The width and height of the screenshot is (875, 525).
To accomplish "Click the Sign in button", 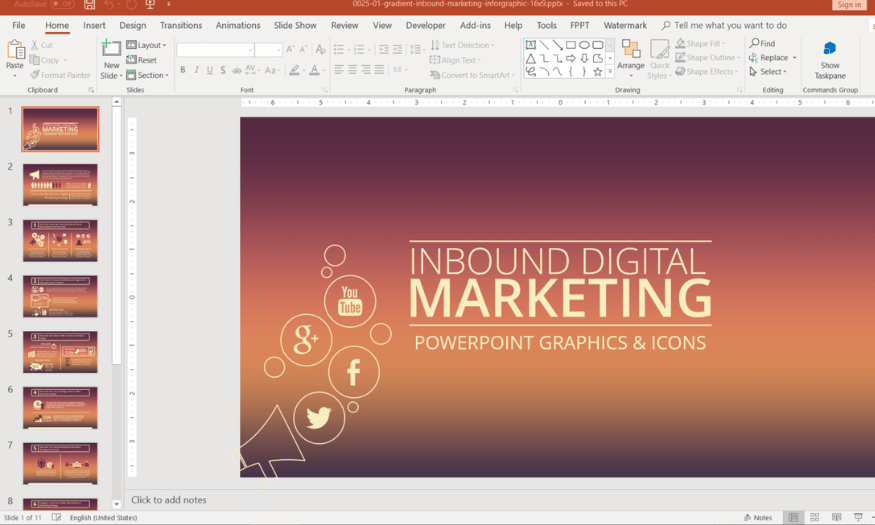I will point(849,4).
